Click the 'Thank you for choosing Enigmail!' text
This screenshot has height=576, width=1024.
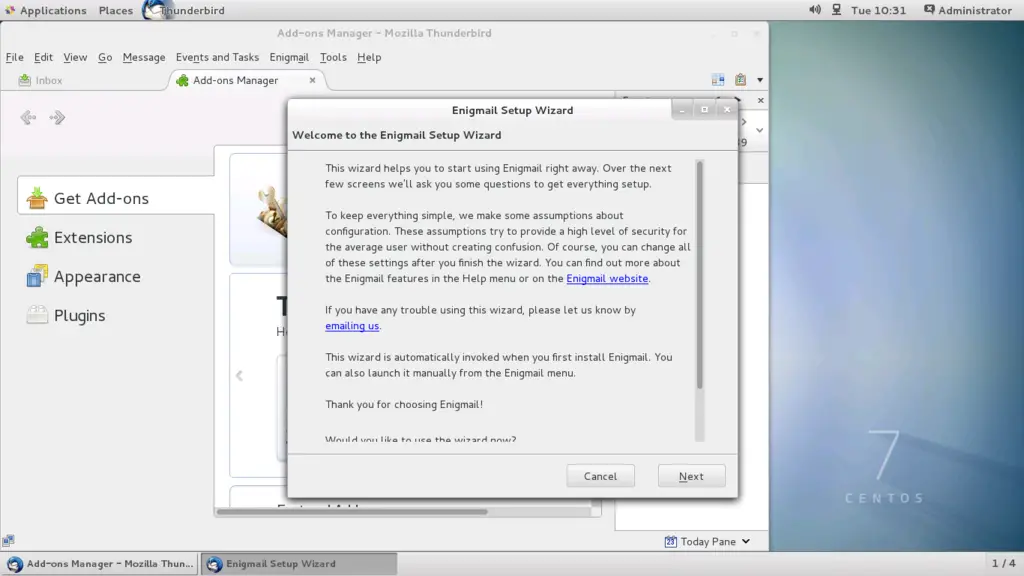(x=404, y=404)
